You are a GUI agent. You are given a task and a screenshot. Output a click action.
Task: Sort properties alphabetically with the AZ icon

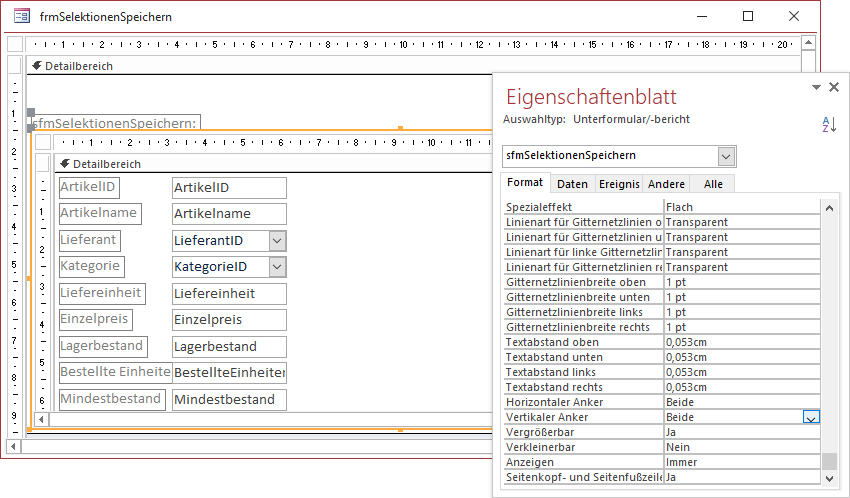coord(829,125)
